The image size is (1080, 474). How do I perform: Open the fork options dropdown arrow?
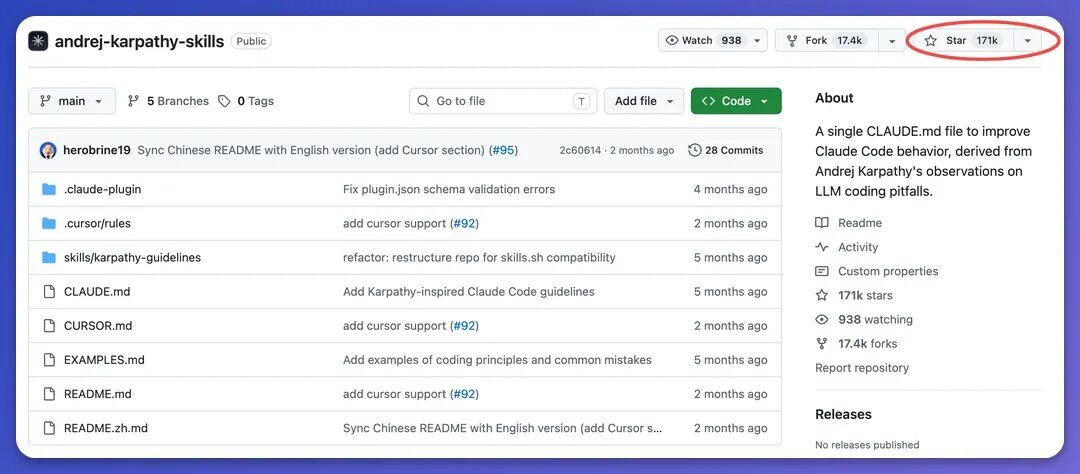pos(892,41)
